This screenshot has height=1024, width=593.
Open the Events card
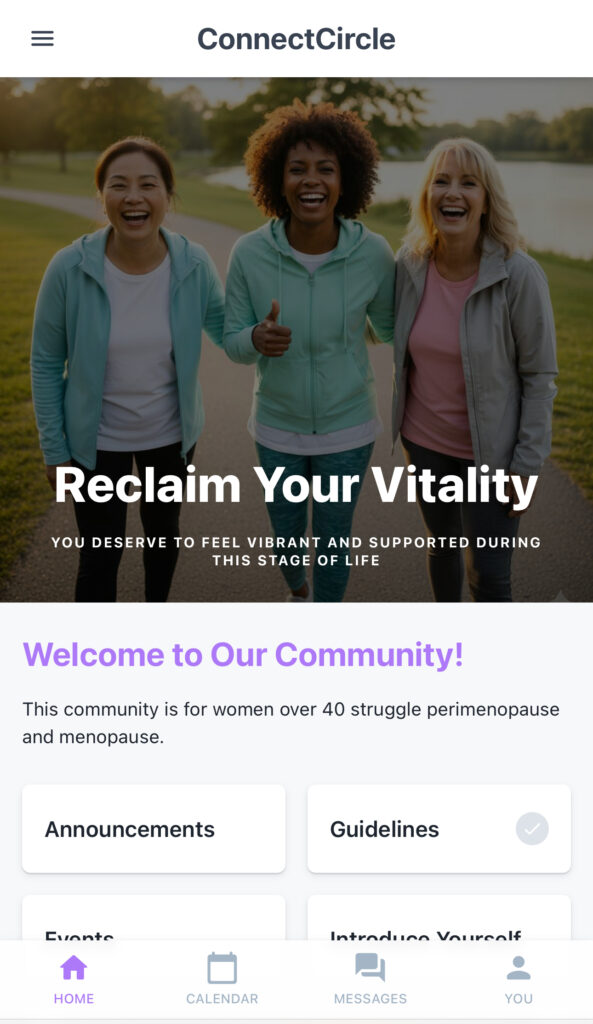(x=153, y=918)
